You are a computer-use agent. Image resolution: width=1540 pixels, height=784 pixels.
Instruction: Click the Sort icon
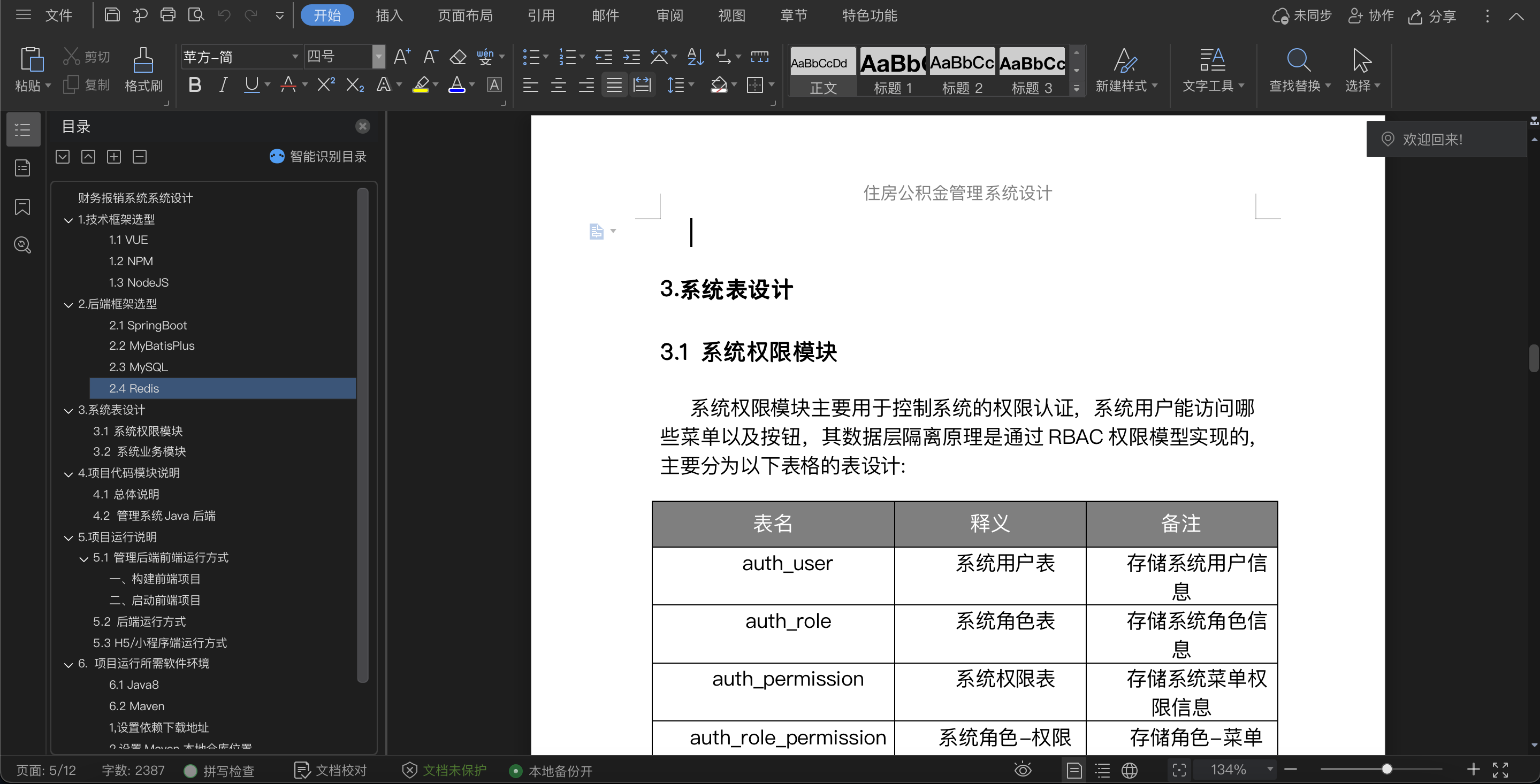point(695,57)
